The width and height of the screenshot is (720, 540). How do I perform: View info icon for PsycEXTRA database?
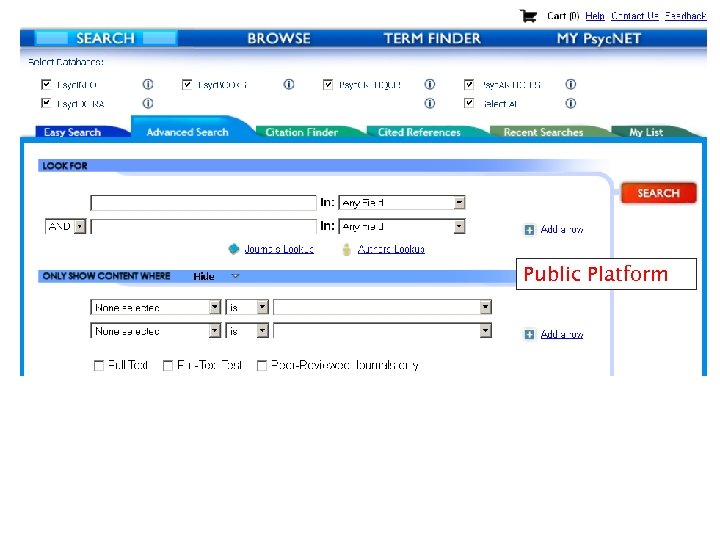coord(147,104)
